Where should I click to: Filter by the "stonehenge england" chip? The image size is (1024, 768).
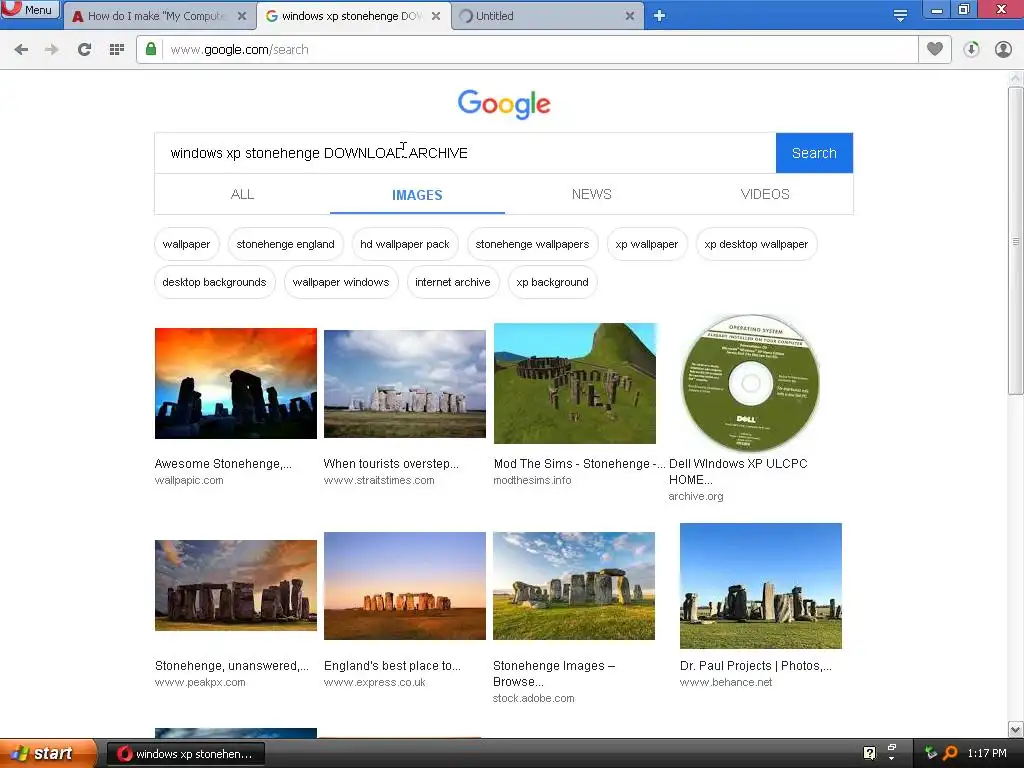(285, 244)
